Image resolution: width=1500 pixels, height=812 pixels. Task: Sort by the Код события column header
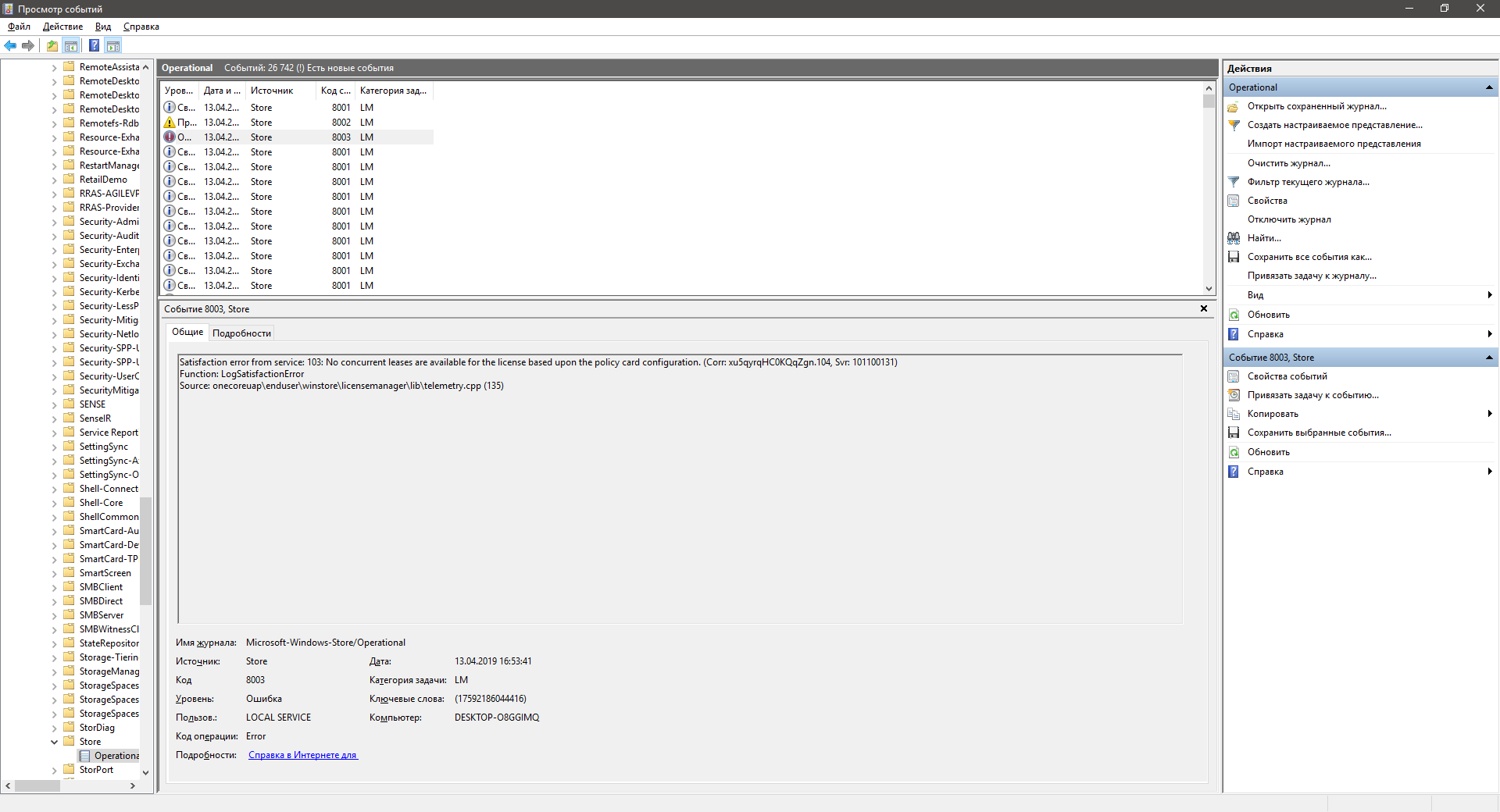pos(335,91)
